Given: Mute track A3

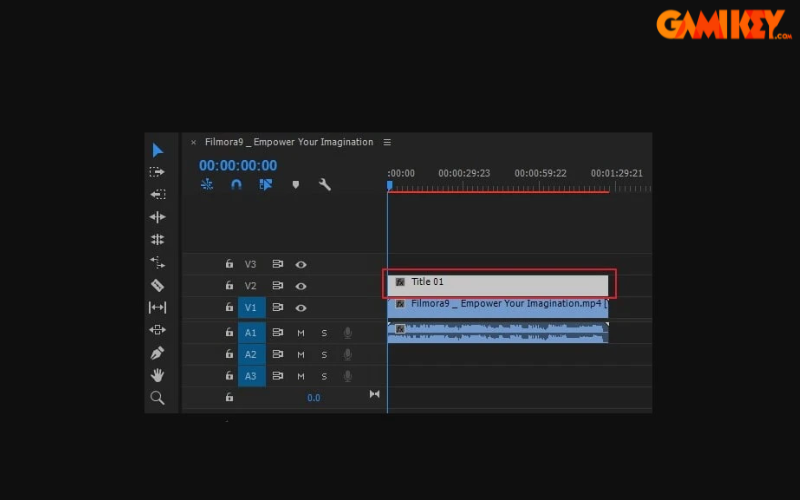Looking at the screenshot, I should point(301,377).
